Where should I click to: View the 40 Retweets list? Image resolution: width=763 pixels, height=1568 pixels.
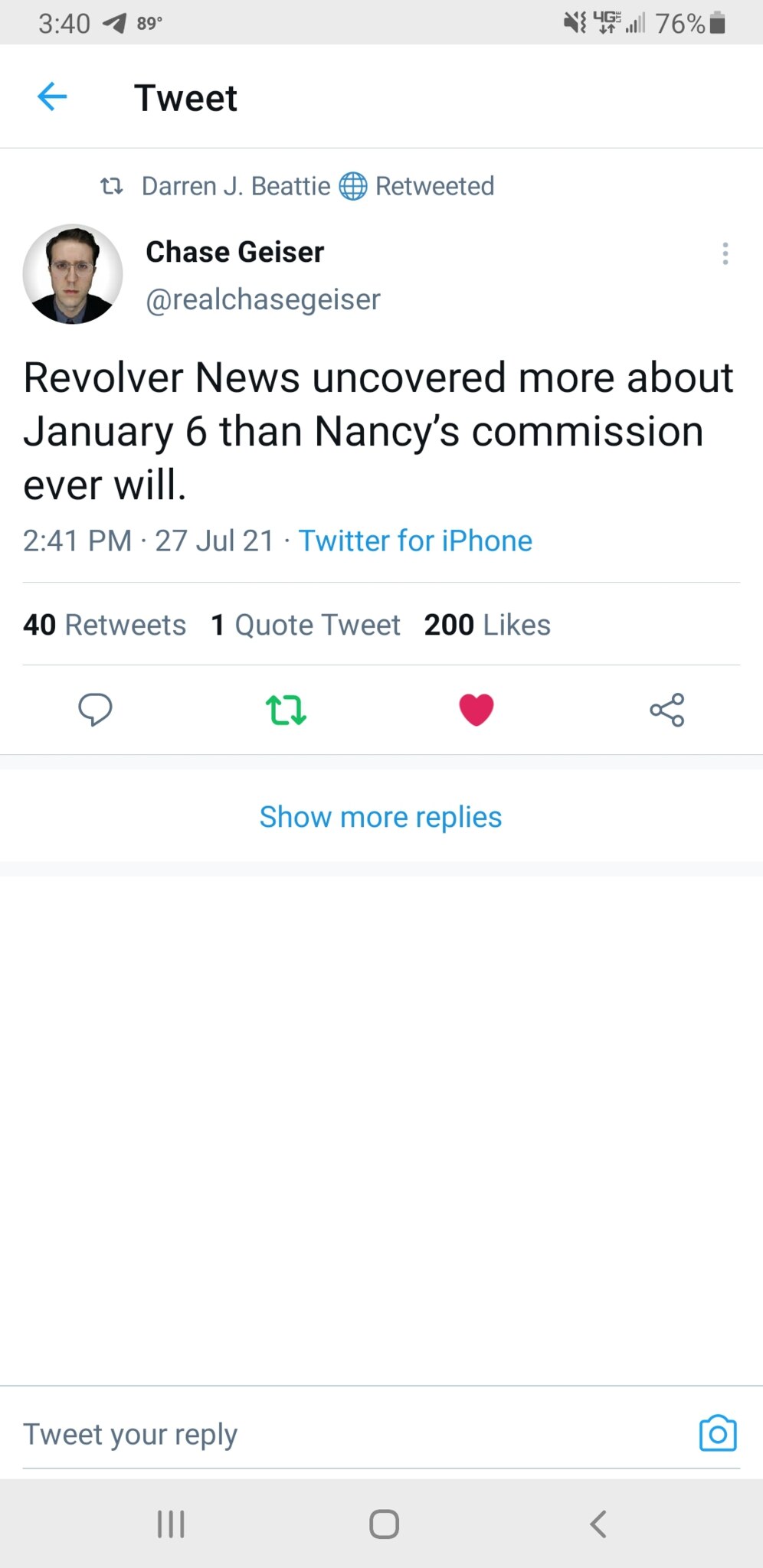click(x=104, y=625)
